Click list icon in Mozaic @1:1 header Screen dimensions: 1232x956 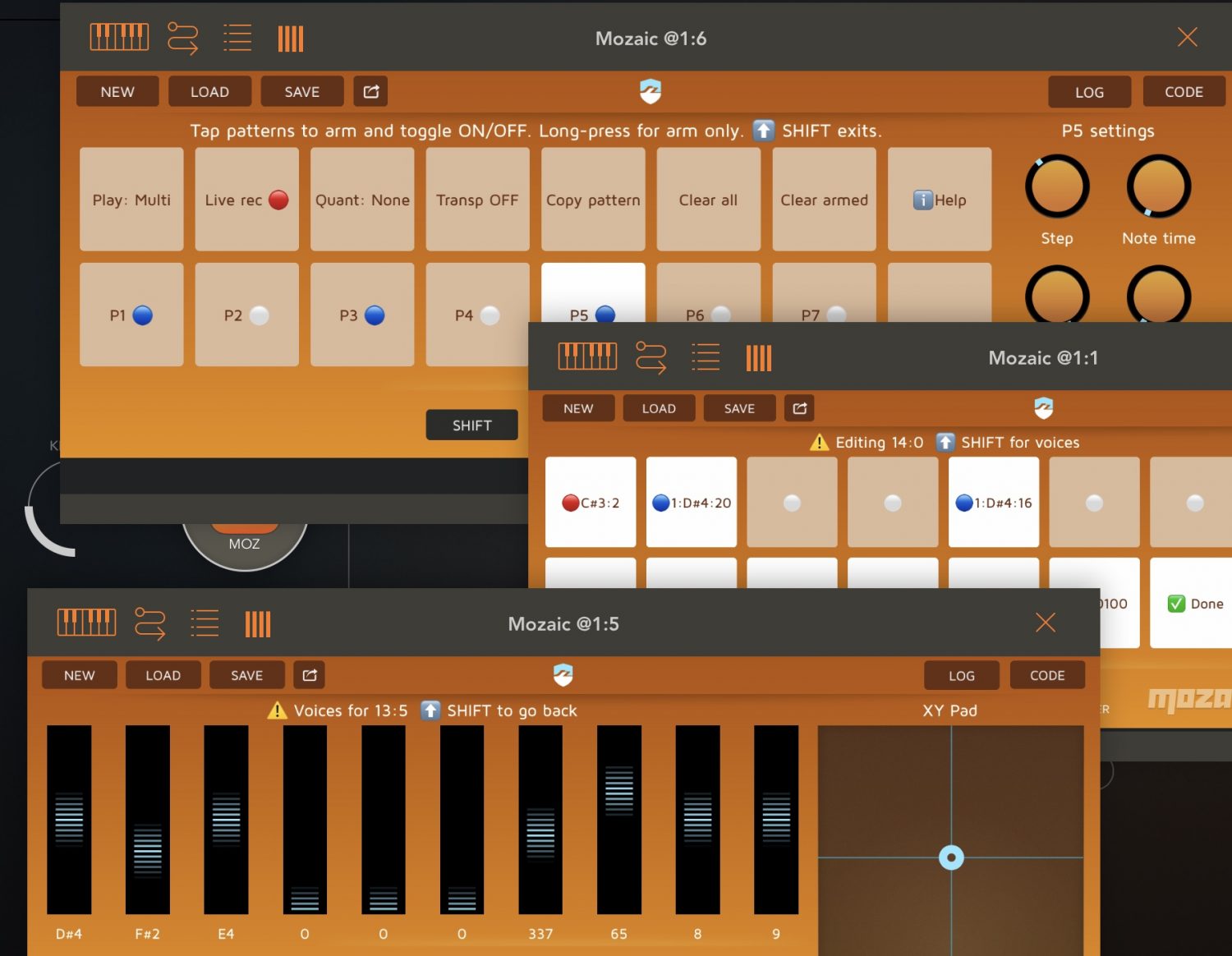[x=706, y=357]
